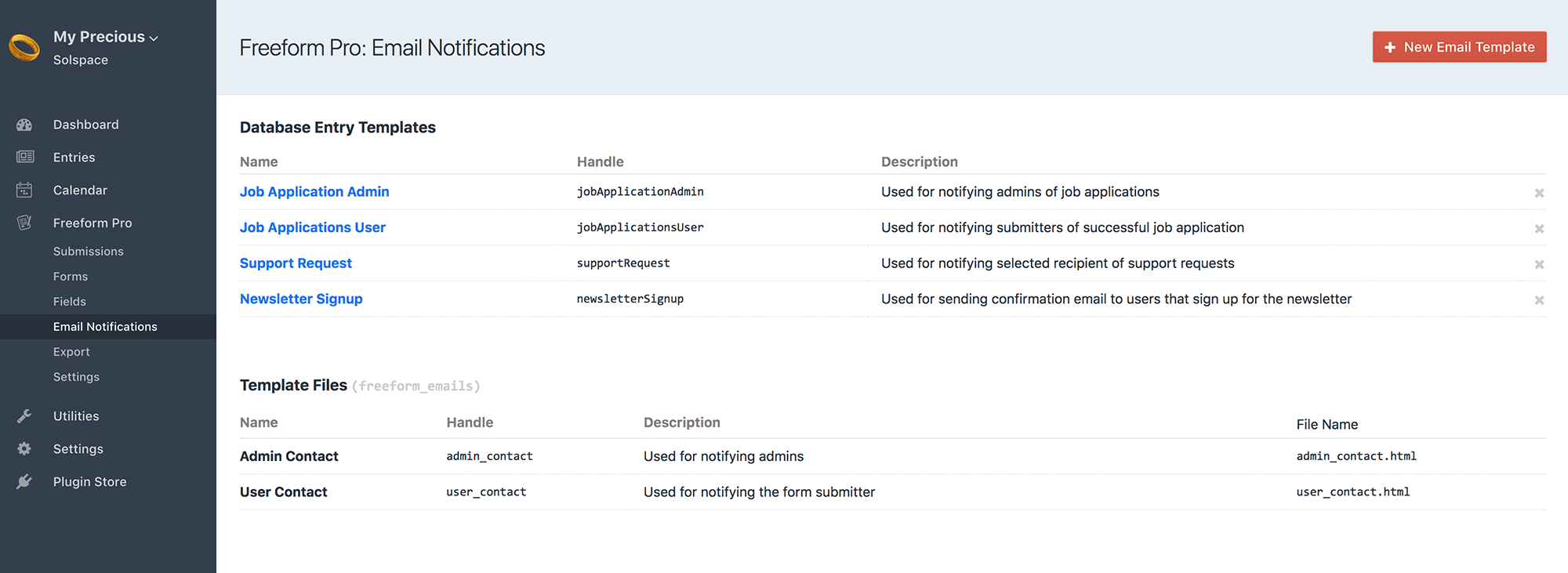Go to the Forms submenu item
Viewport: 1568px width, 573px height.
click(71, 276)
